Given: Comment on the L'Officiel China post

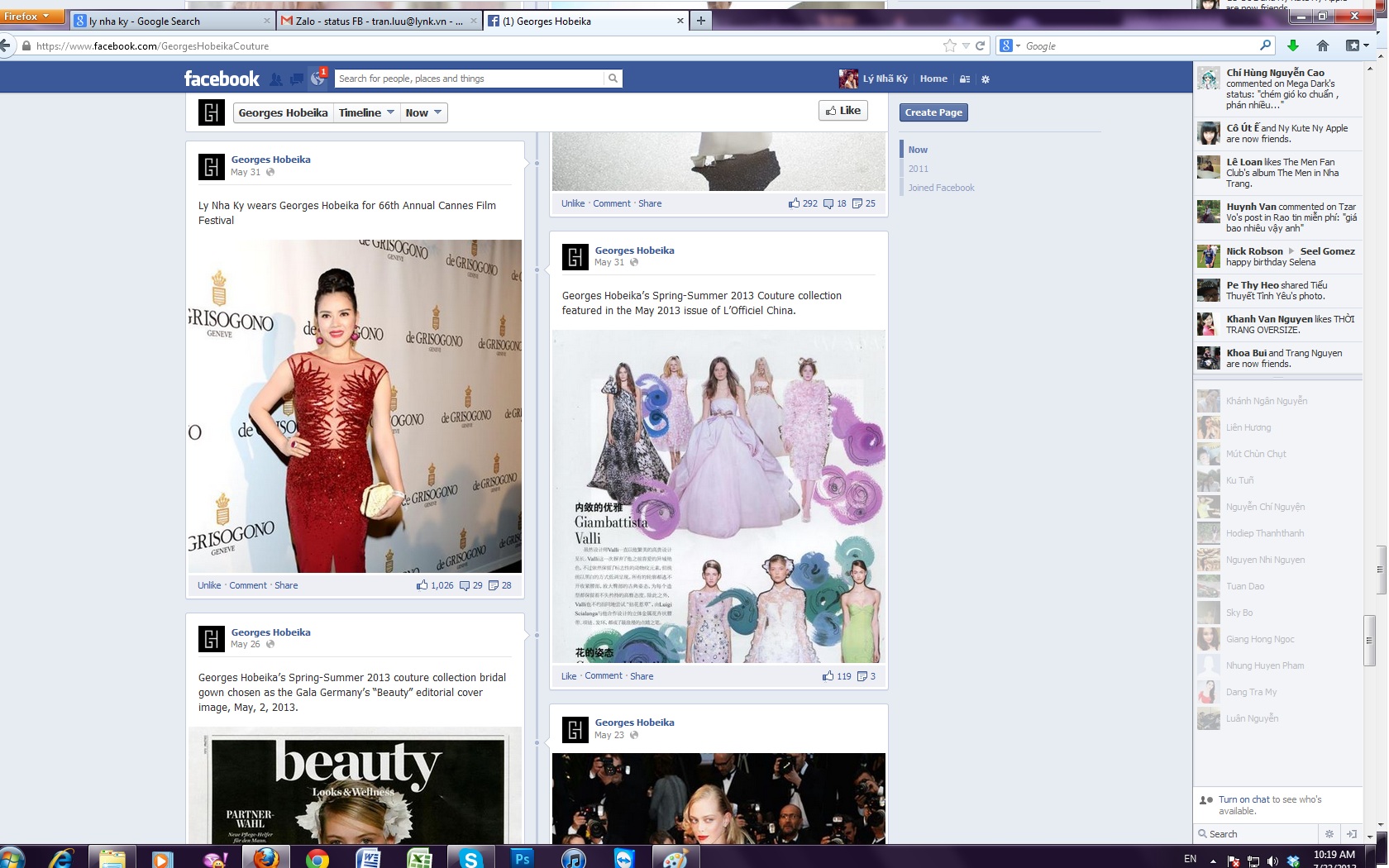Looking at the screenshot, I should (604, 676).
